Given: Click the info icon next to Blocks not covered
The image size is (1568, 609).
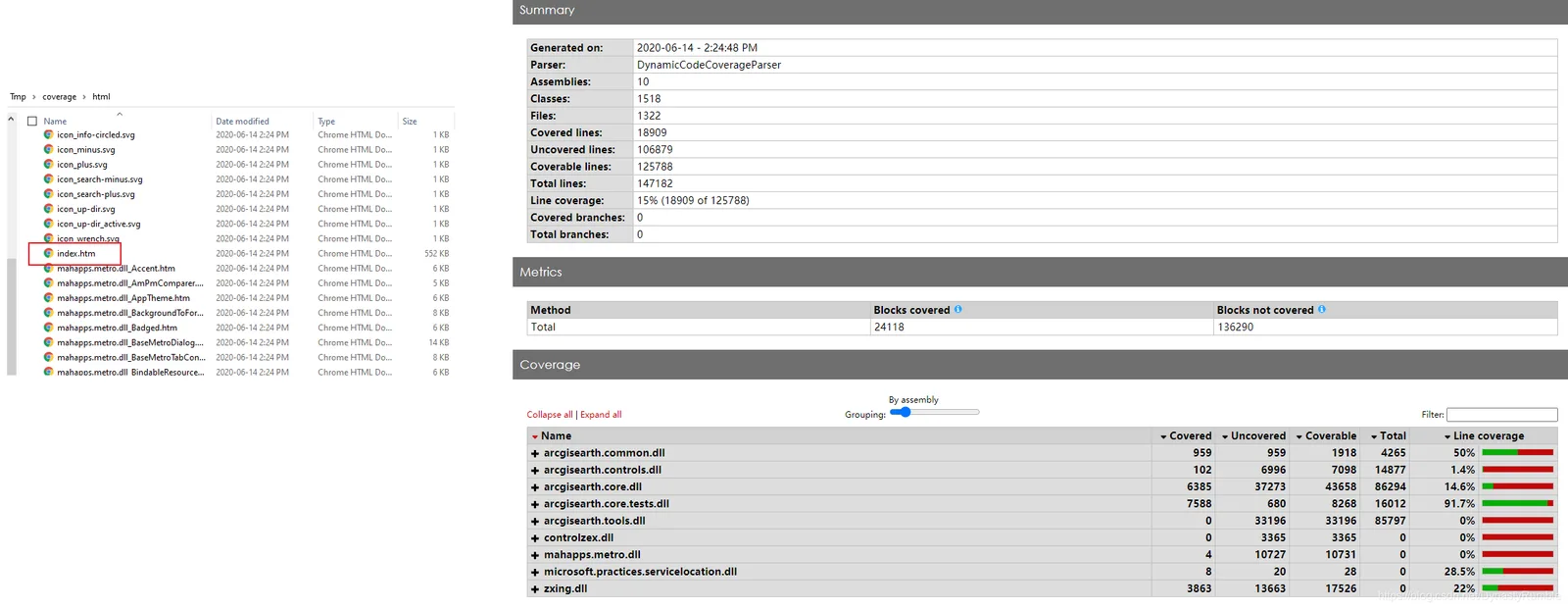Looking at the screenshot, I should tap(1321, 309).
